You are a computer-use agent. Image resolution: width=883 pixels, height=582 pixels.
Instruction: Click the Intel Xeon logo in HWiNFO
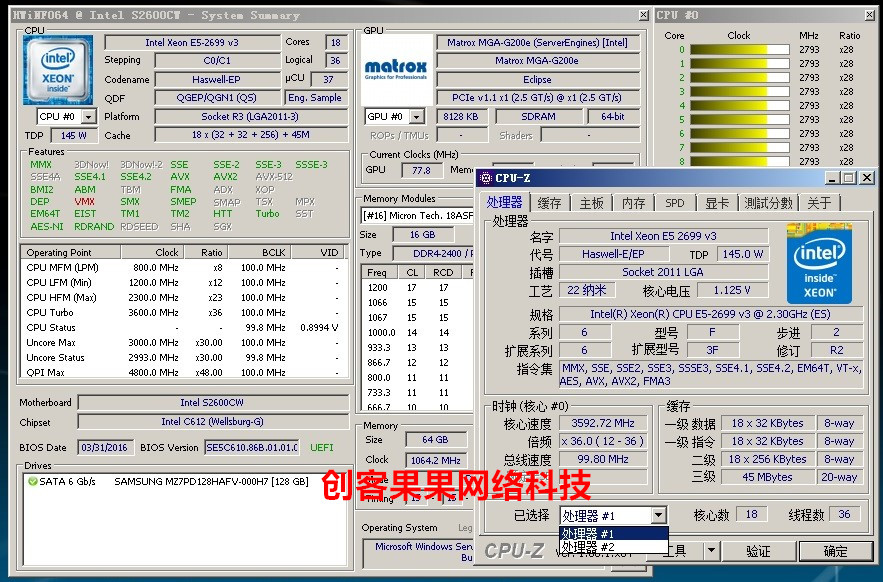58,70
